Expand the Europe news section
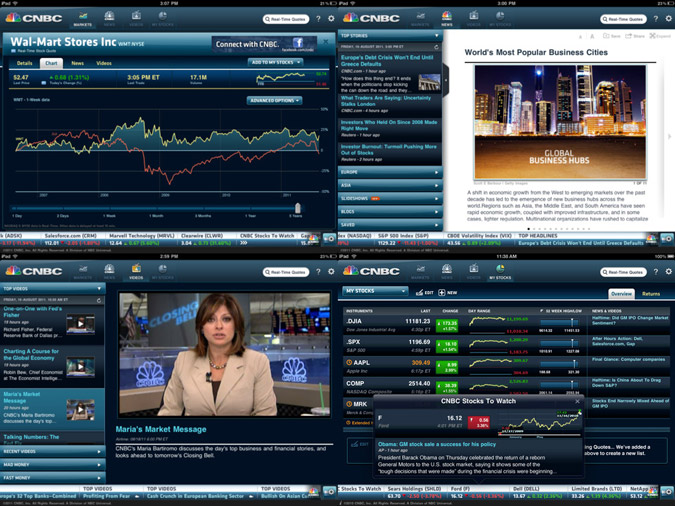Viewport: 675px width, 506px height. [390, 172]
